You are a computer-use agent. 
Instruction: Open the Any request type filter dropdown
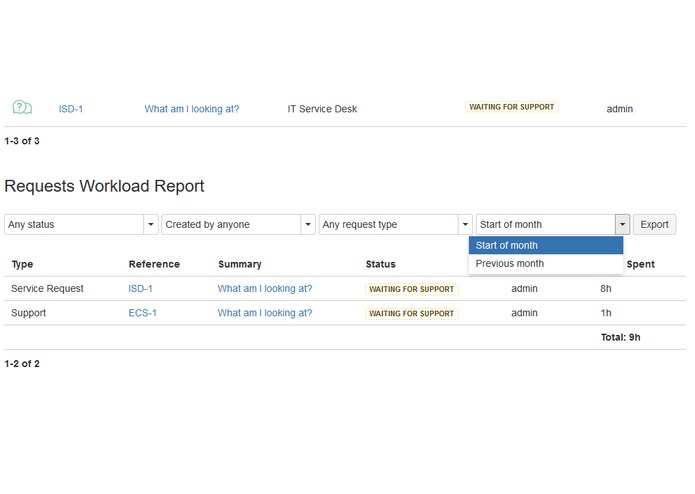pos(396,225)
